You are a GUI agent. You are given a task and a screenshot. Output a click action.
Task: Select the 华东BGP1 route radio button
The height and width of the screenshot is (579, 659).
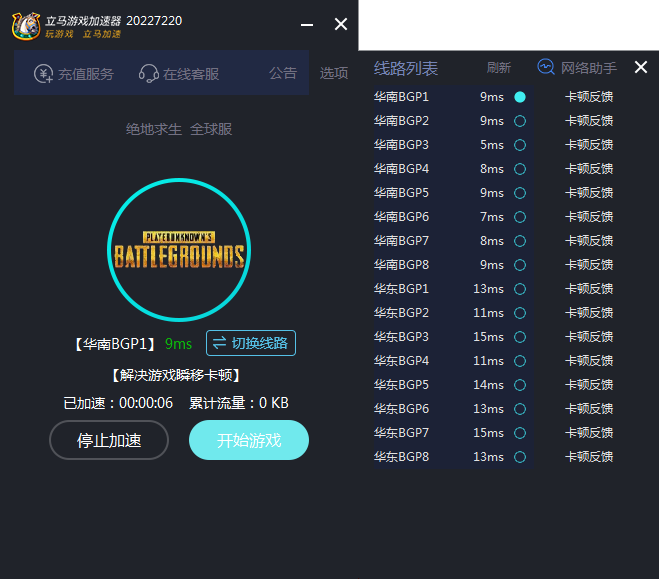tap(520, 289)
